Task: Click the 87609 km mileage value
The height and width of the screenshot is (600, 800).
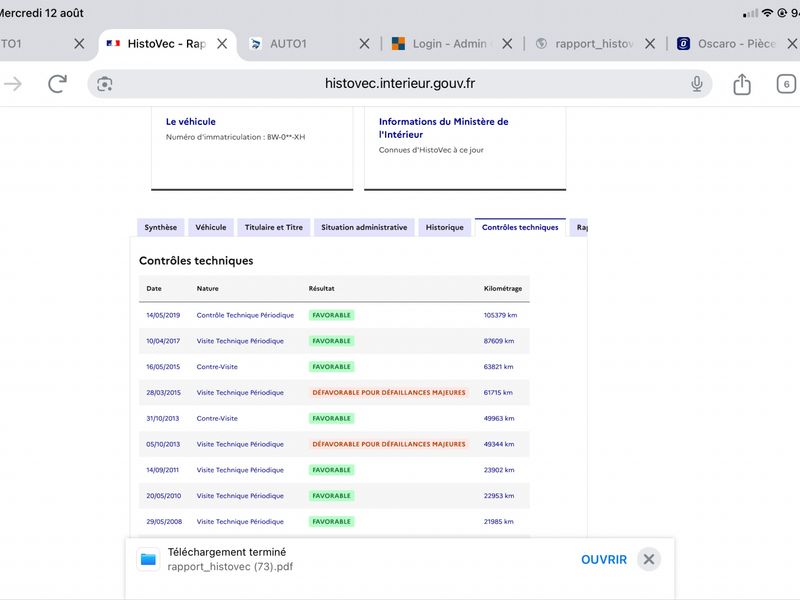Action: click(499, 341)
